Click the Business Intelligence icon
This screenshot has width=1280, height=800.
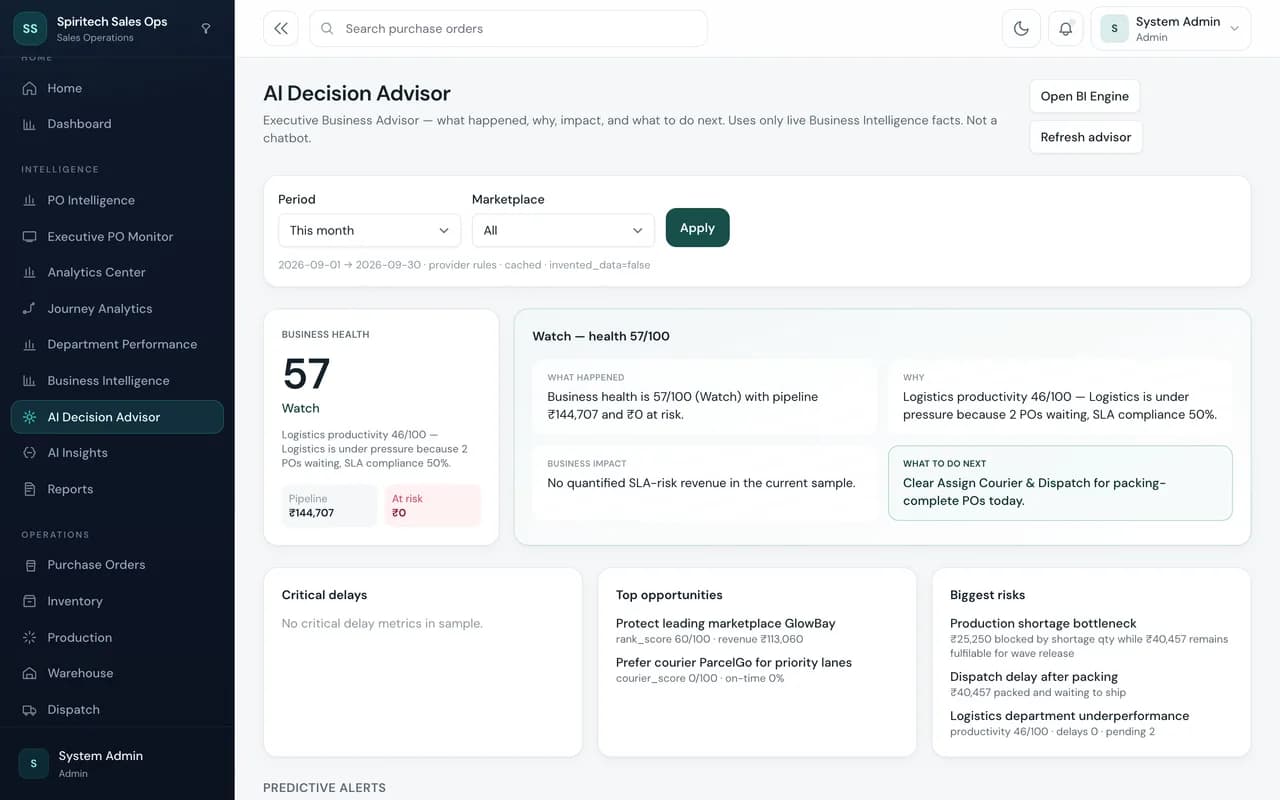[29, 381]
